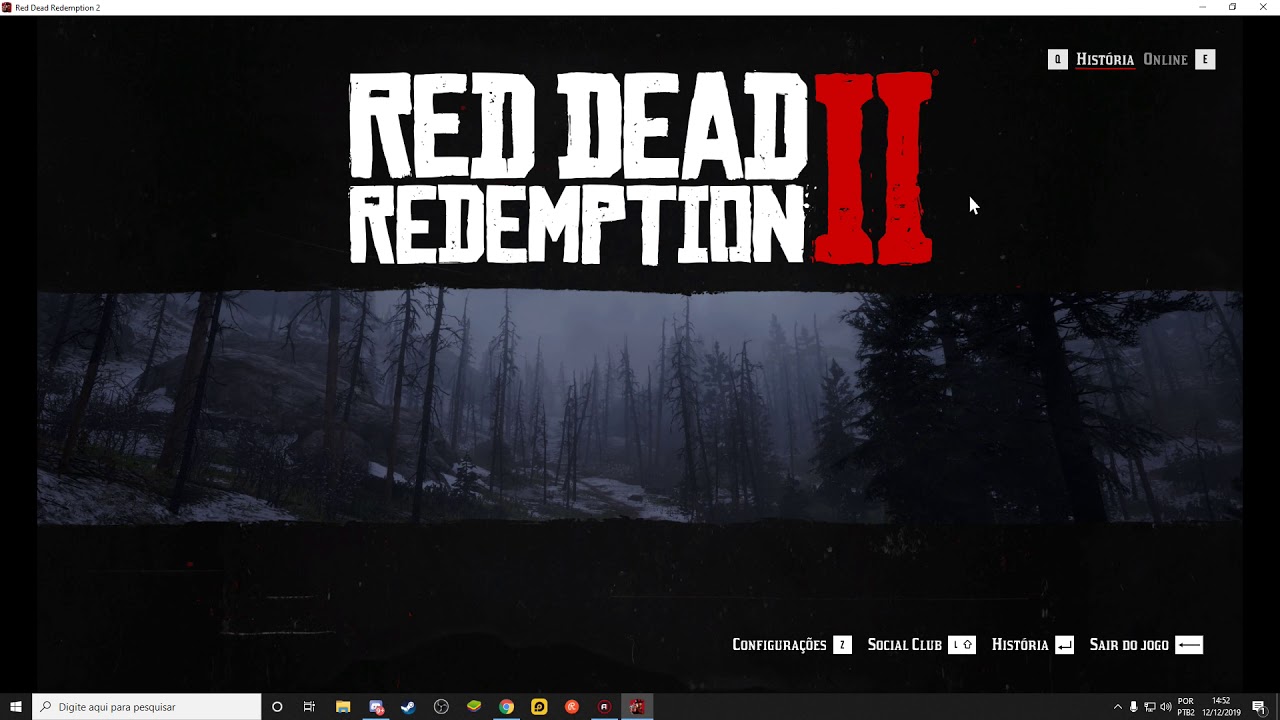Image resolution: width=1280 pixels, height=720 pixels.
Task: Start História from bottom menu
Action: pos(1020,645)
